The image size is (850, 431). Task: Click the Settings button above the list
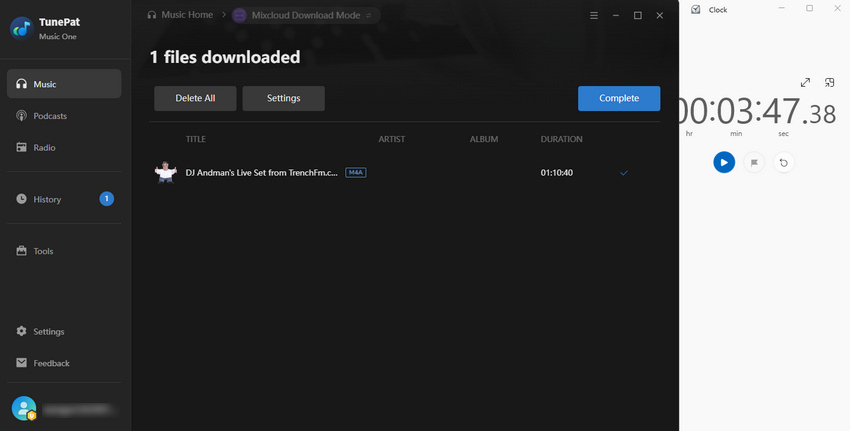coord(284,98)
